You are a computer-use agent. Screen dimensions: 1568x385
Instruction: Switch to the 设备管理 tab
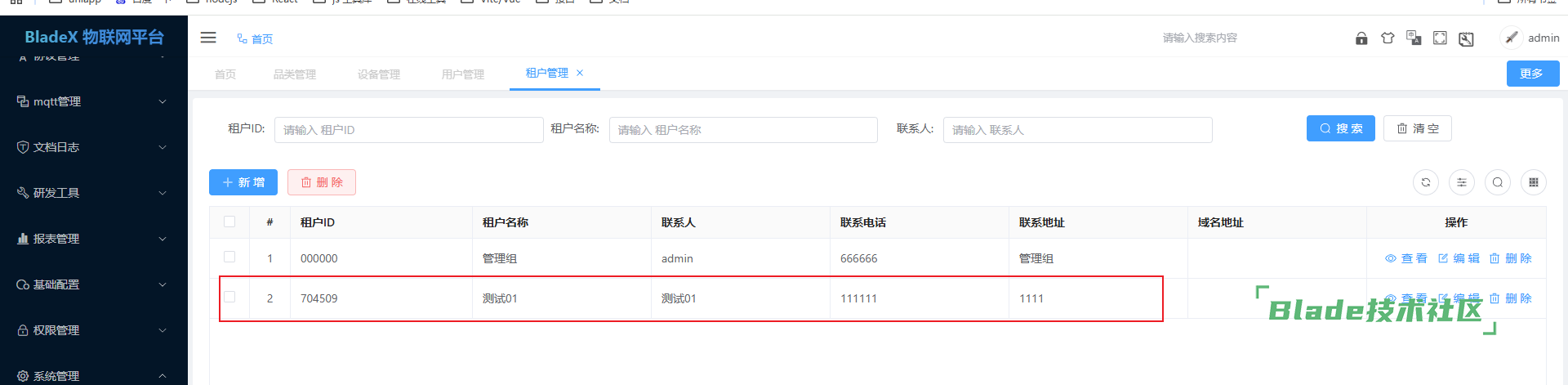[379, 74]
